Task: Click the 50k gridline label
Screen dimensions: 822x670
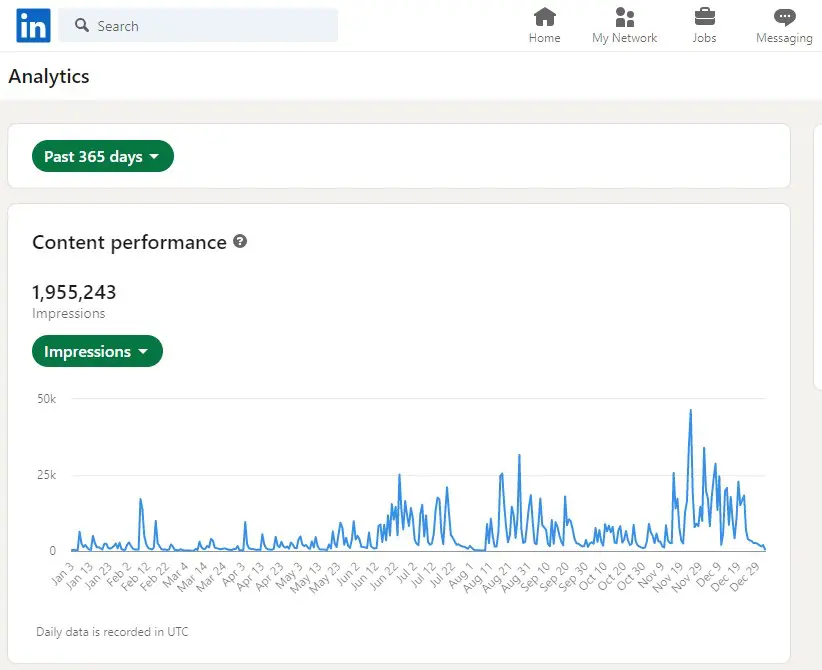Action: (x=46, y=399)
